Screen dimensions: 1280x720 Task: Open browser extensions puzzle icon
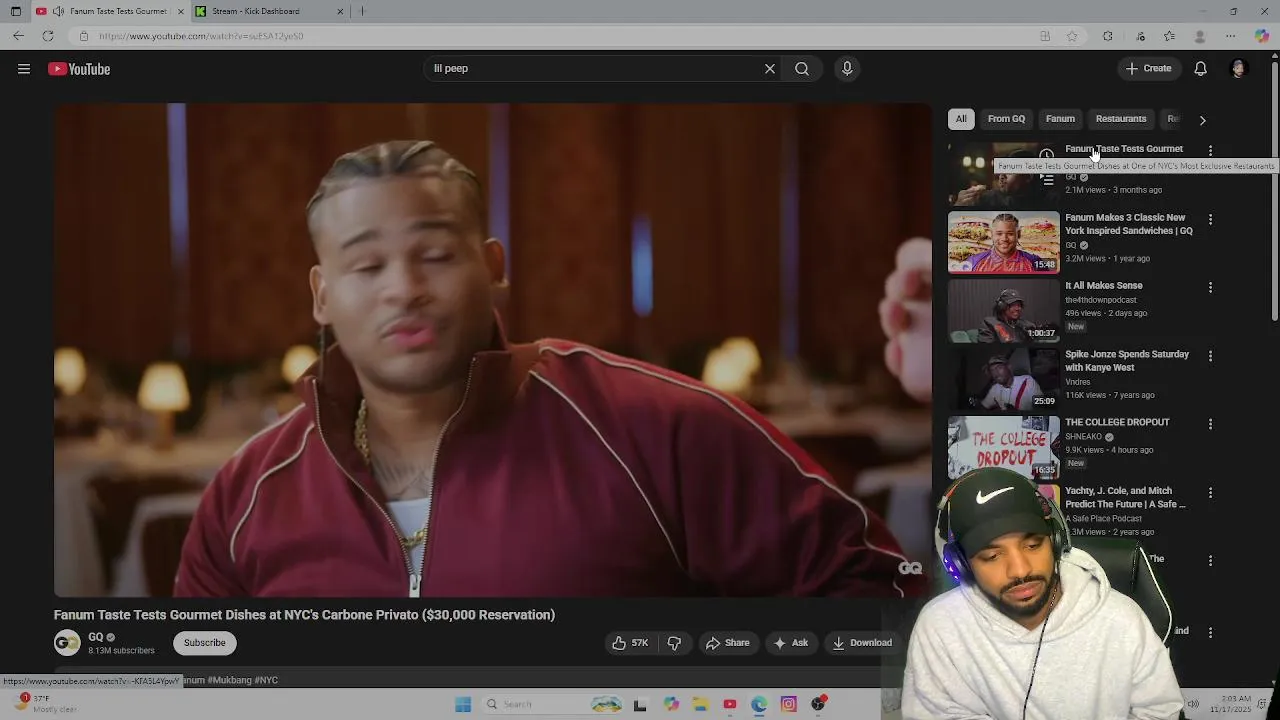point(1107,36)
